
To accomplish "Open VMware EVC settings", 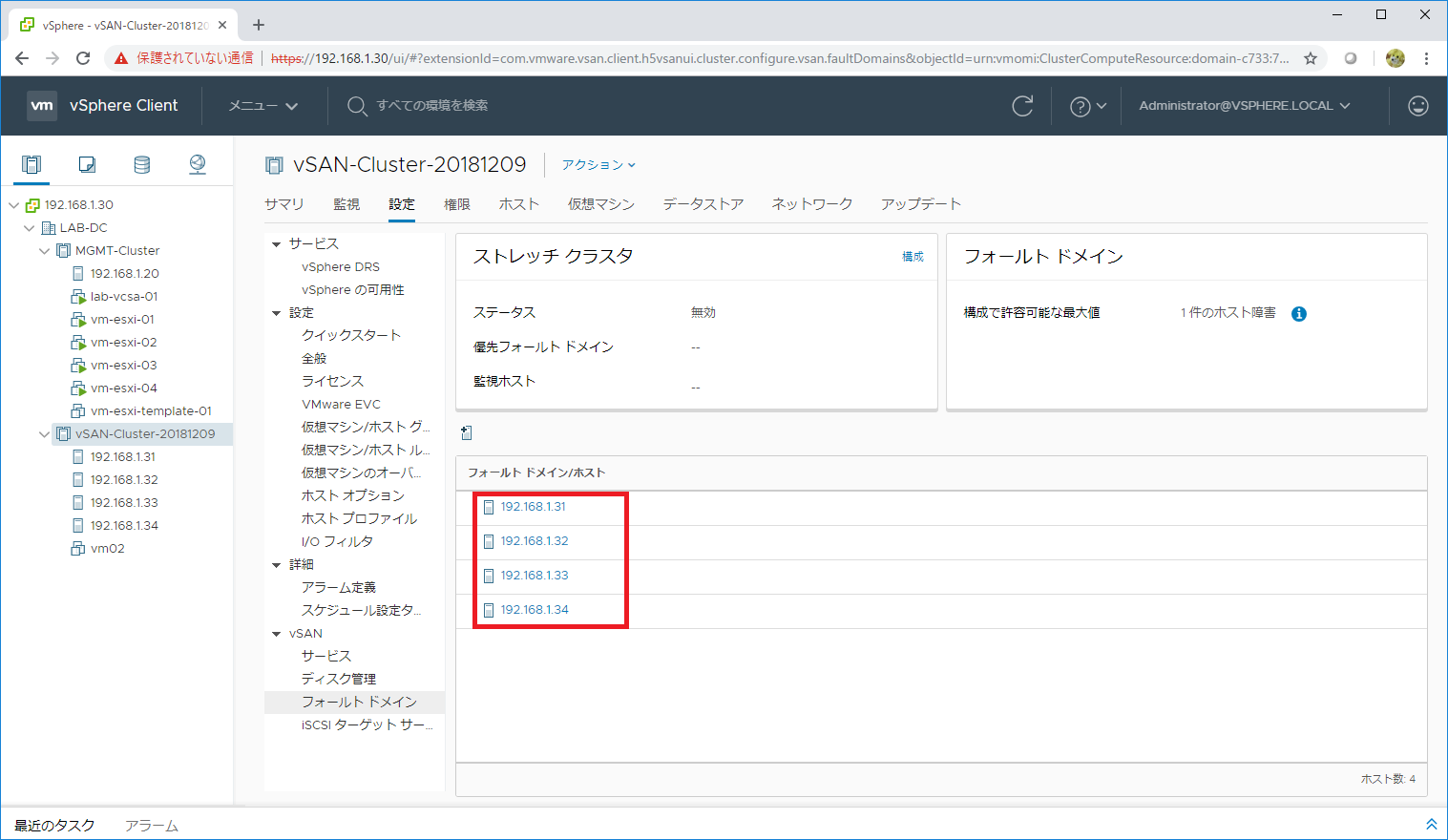I will pyautogui.click(x=341, y=405).
